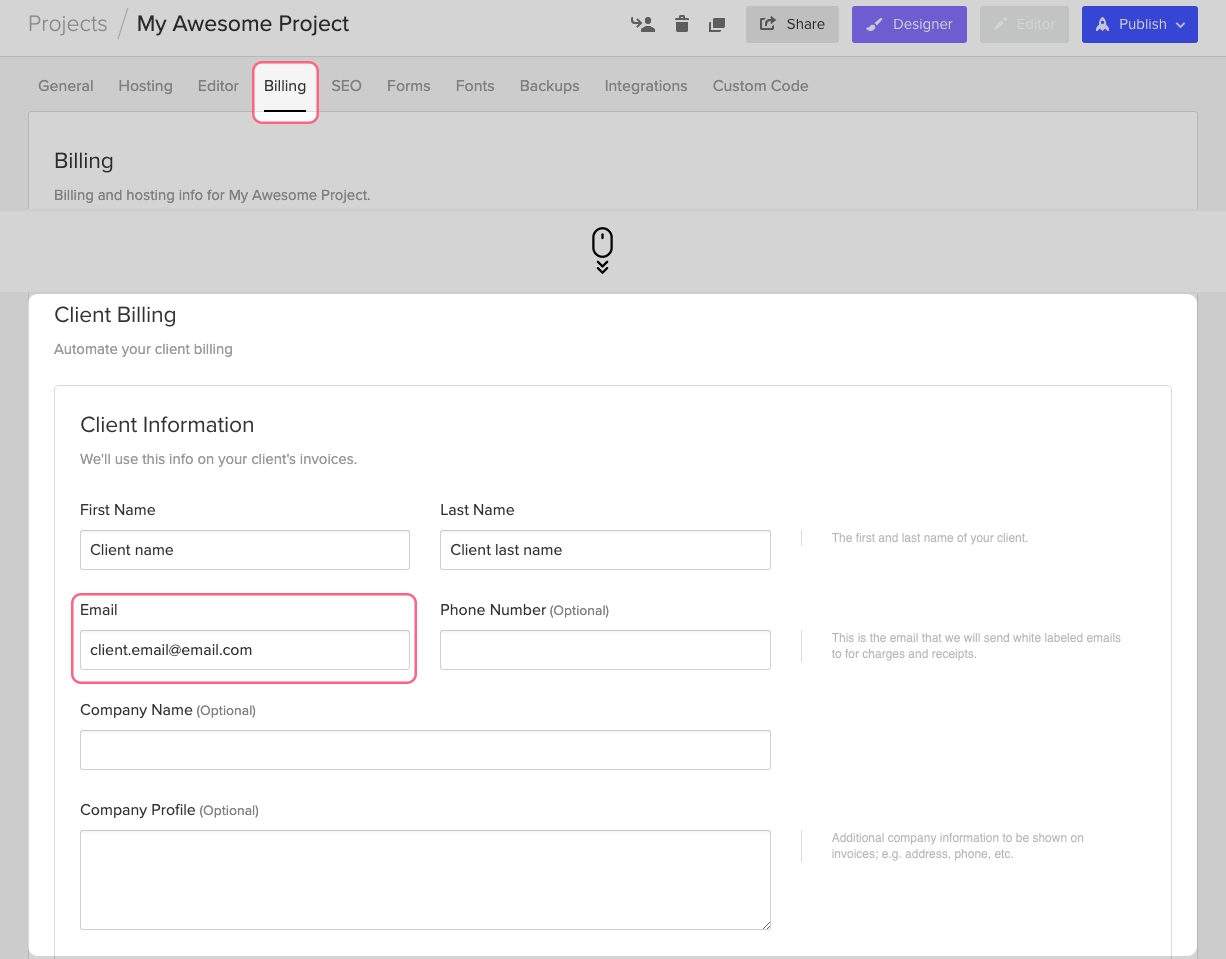Image resolution: width=1226 pixels, height=959 pixels.
Task: Click the First Name input field
Action: [245, 550]
